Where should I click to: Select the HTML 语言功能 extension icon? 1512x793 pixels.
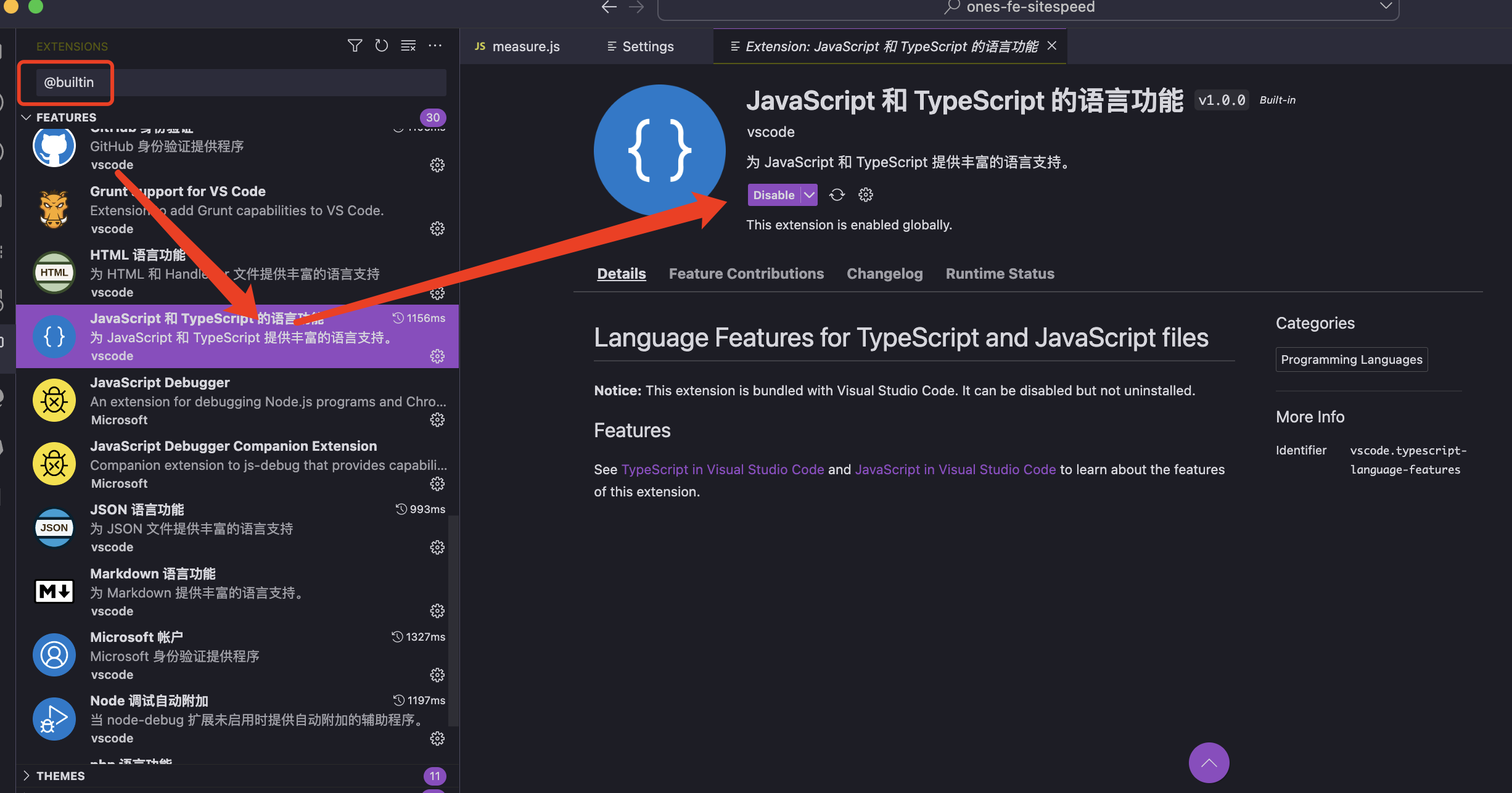(x=54, y=273)
